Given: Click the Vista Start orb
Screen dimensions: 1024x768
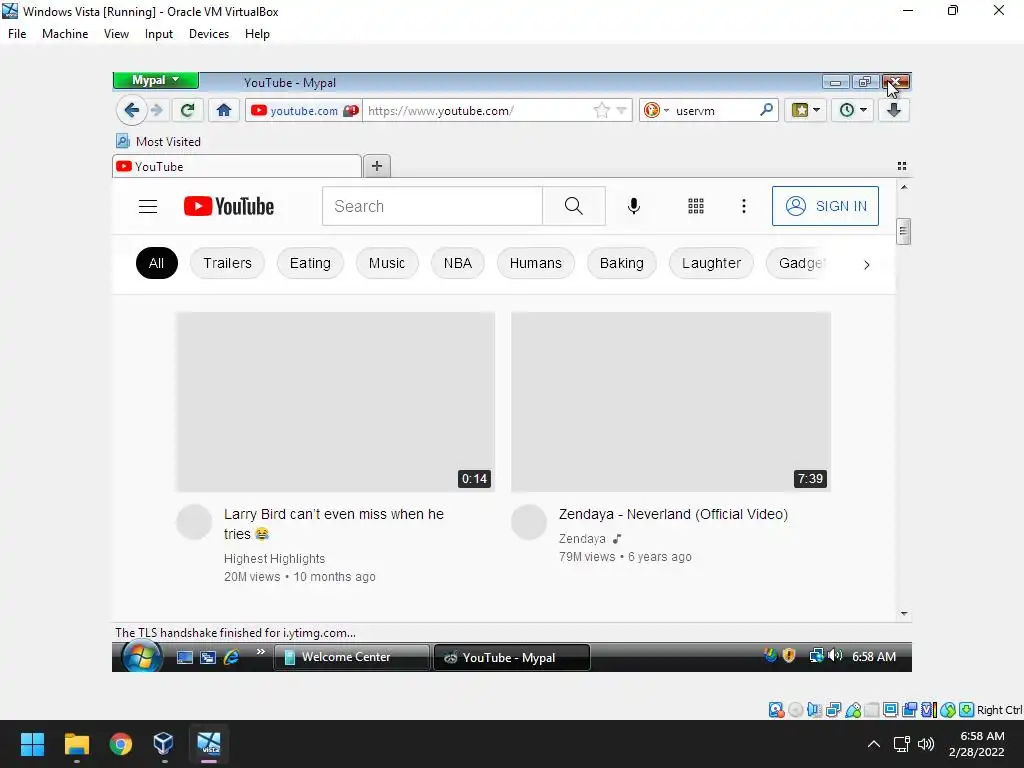Looking at the screenshot, I should point(141,656).
